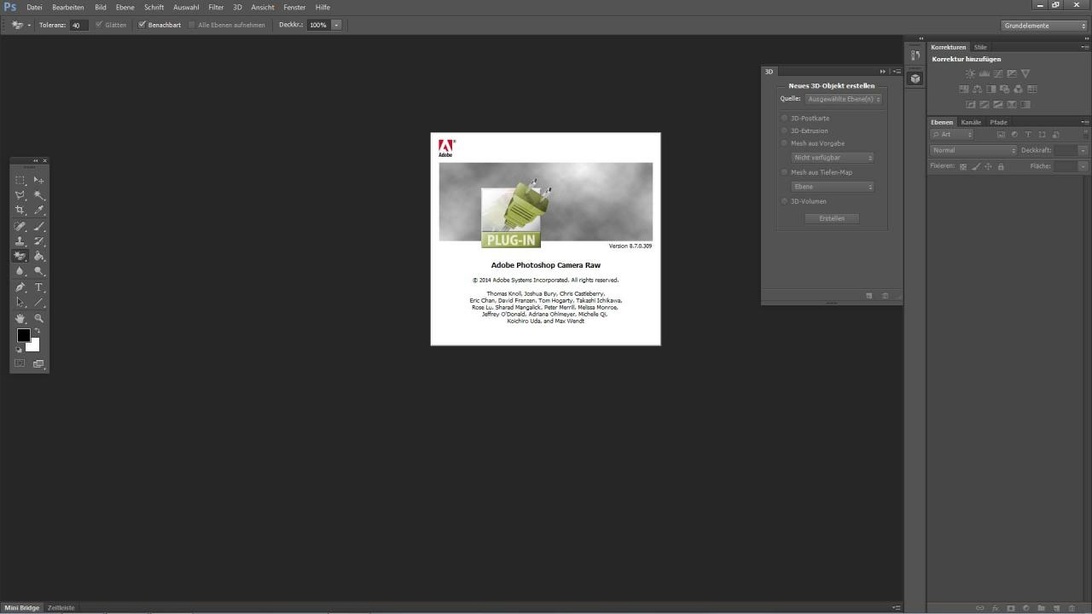Uncheck the Benachbart option

(142, 25)
